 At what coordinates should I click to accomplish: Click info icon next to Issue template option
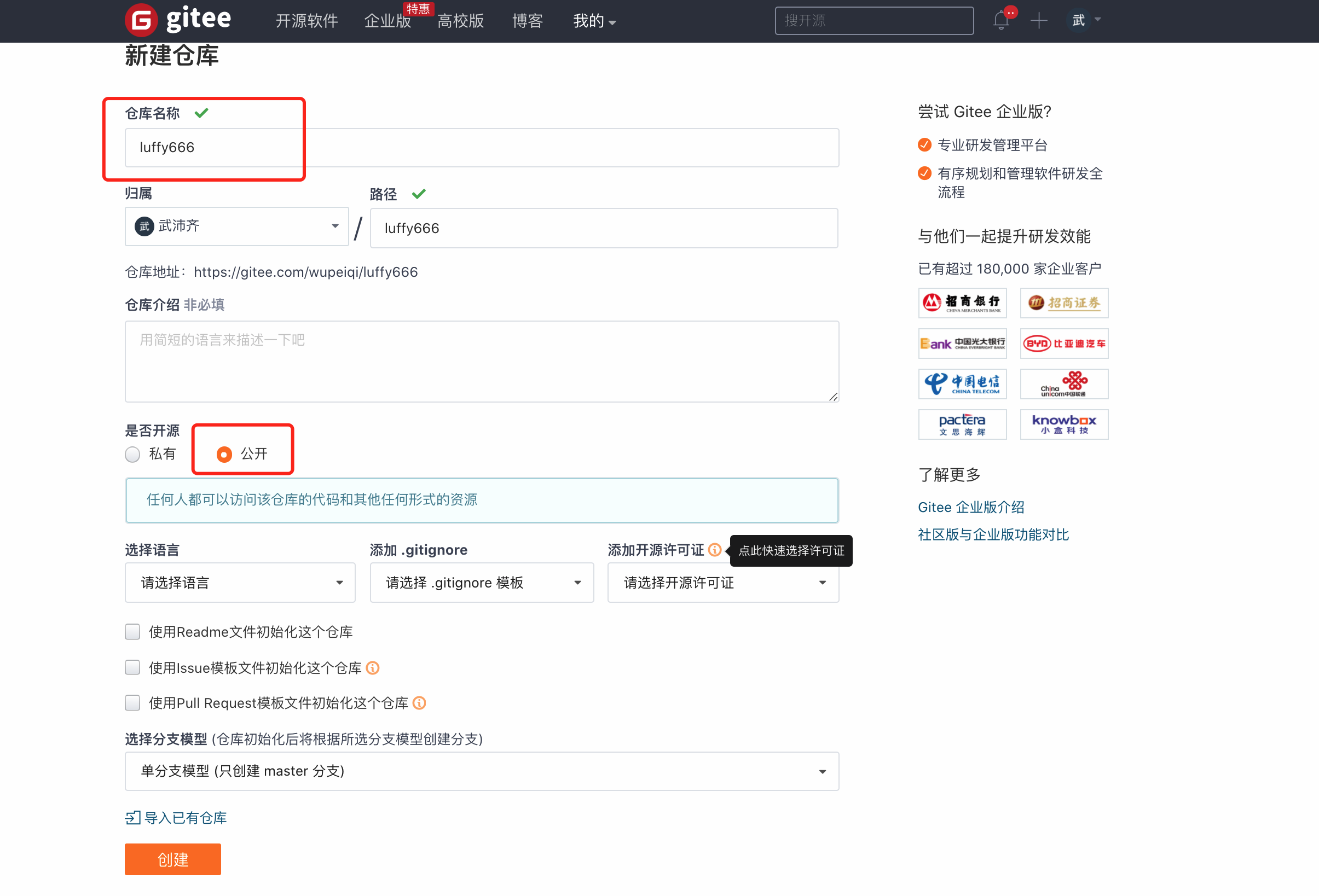pyautogui.click(x=372, y=667)
